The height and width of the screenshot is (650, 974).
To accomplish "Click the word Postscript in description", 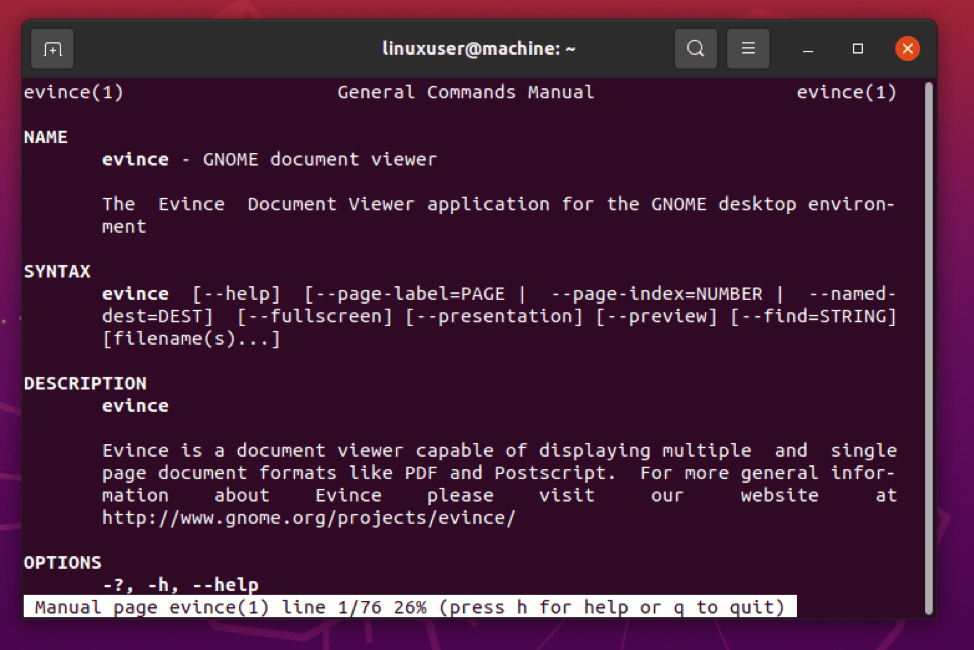I will (x=550, y=474).
